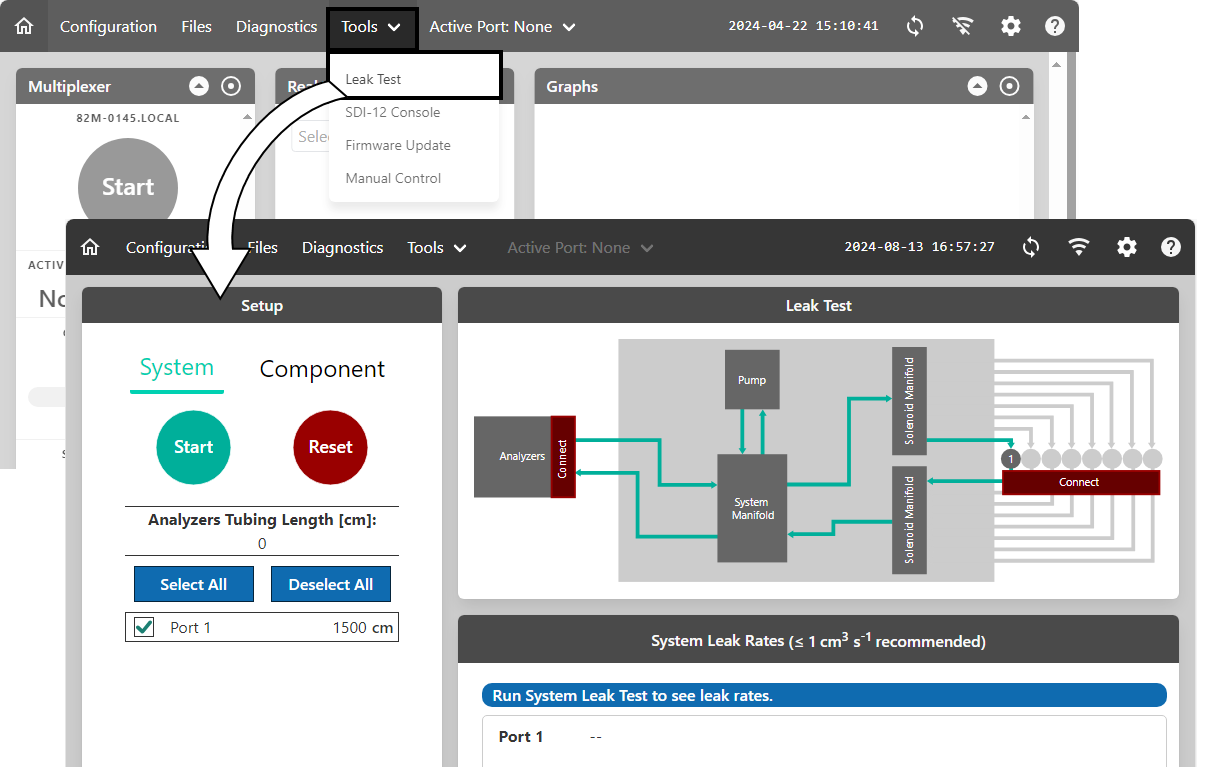
Task: Open Diagnostics menu in front window
Action: [x=342, y=247]
